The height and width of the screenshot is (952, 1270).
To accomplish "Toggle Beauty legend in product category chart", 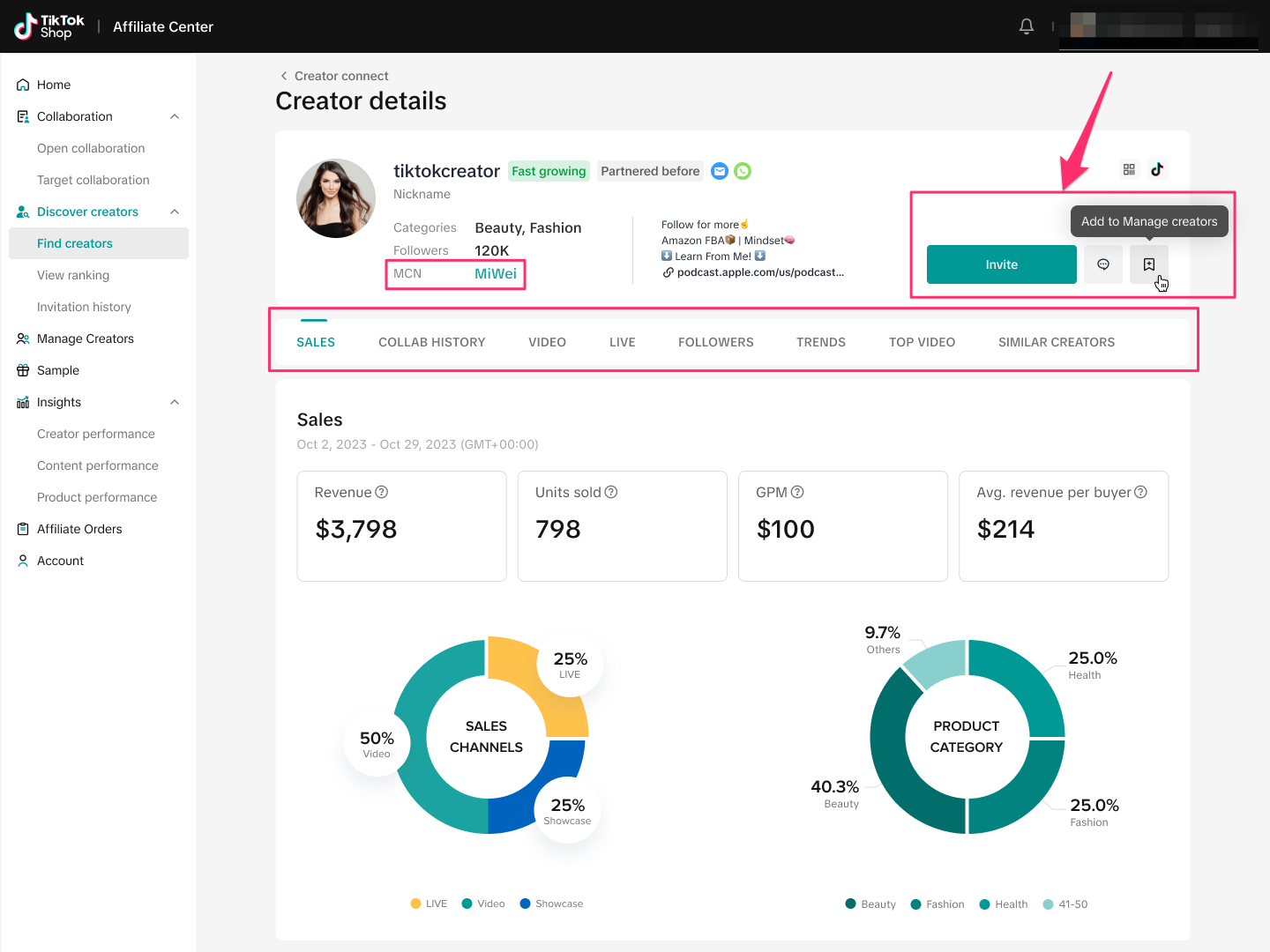I will (x=870, y=904).
